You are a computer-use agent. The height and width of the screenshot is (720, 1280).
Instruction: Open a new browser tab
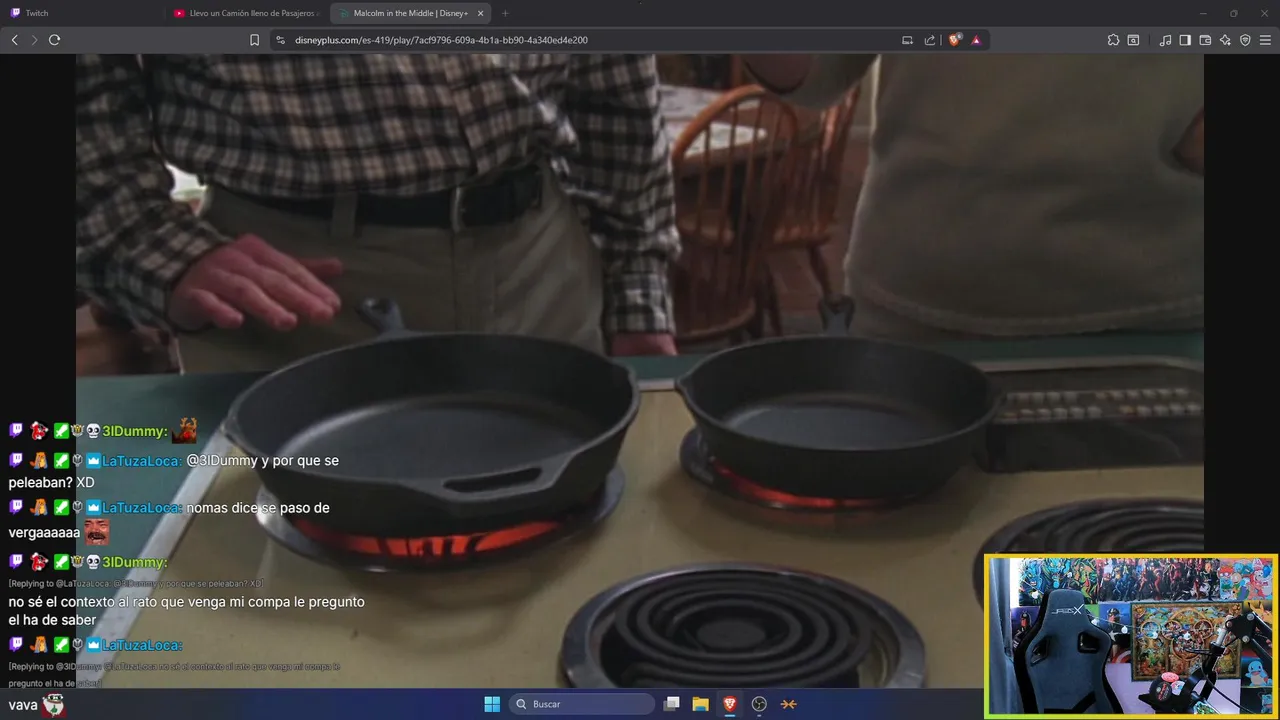click(505, 13)
